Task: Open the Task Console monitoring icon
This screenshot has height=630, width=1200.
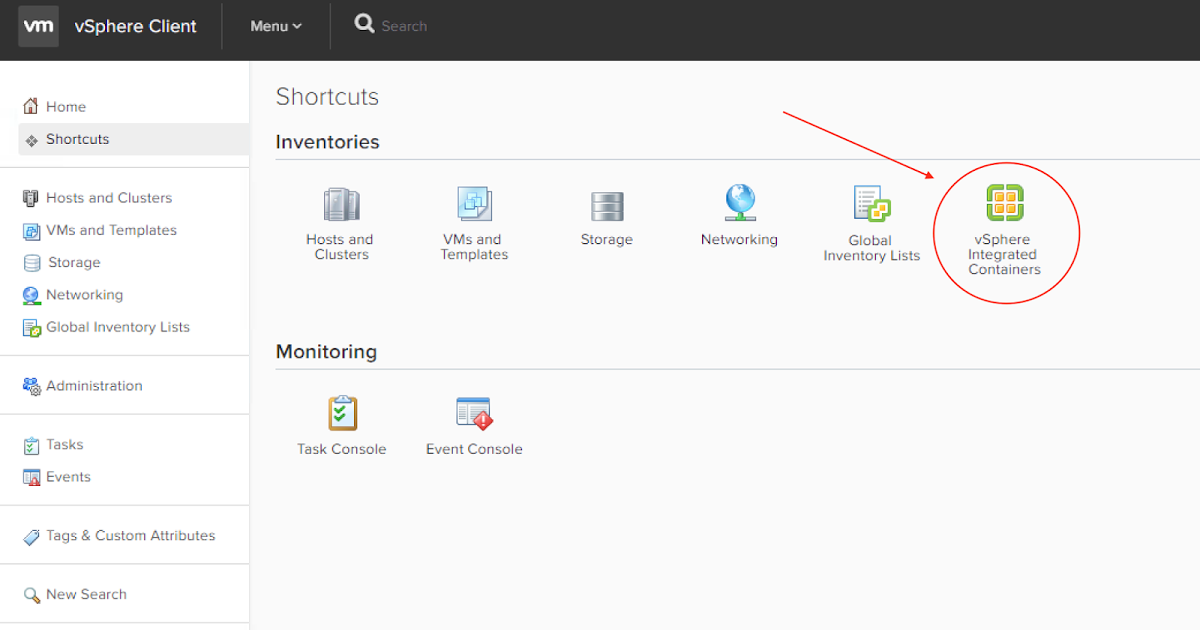Action: (x=342, y=414)
